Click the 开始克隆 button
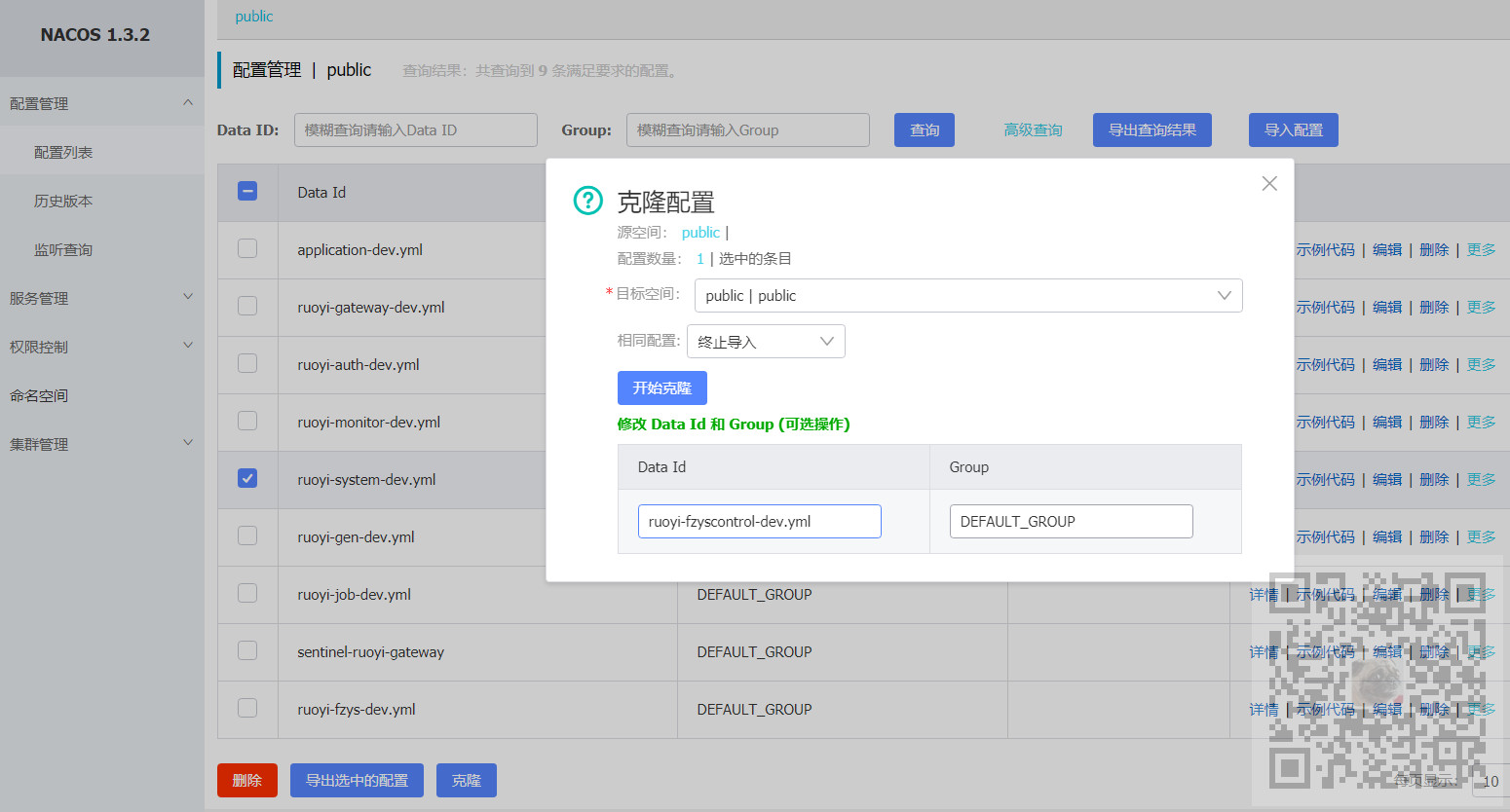 (662, 388)
